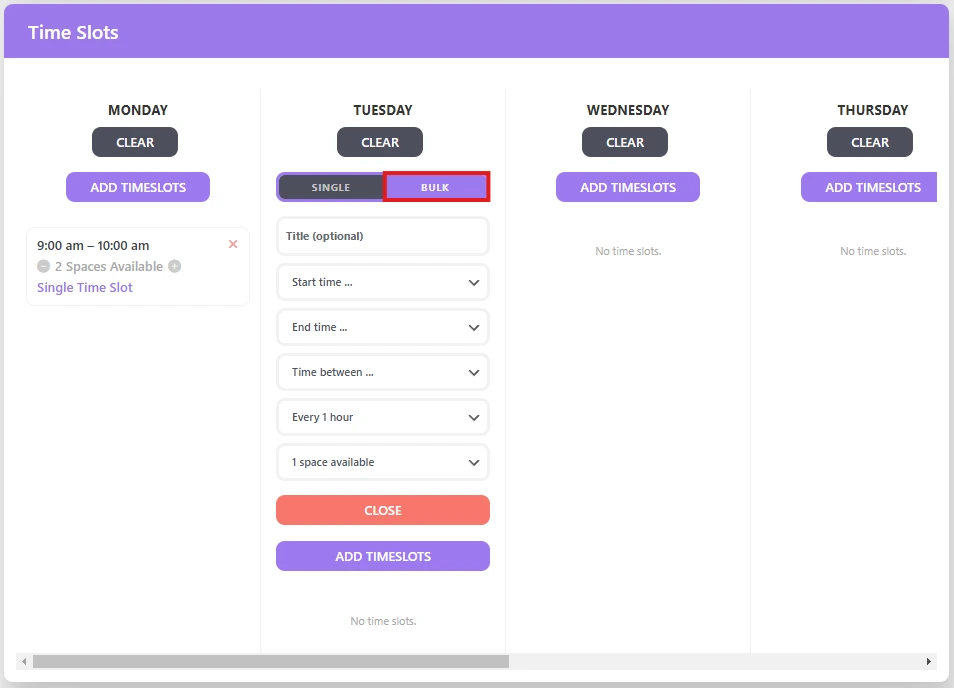Remove the 9:00 am – 10:00 am slot
This screenshot has height=688, width=954.
(x=233, y=244)
